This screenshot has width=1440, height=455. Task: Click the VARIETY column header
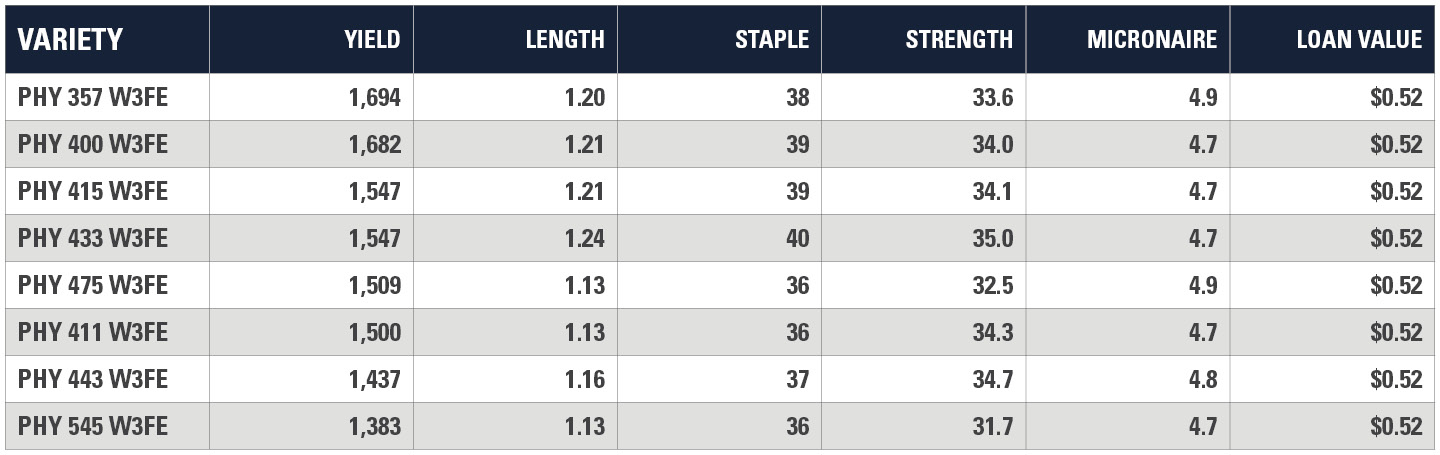(70, 40)
